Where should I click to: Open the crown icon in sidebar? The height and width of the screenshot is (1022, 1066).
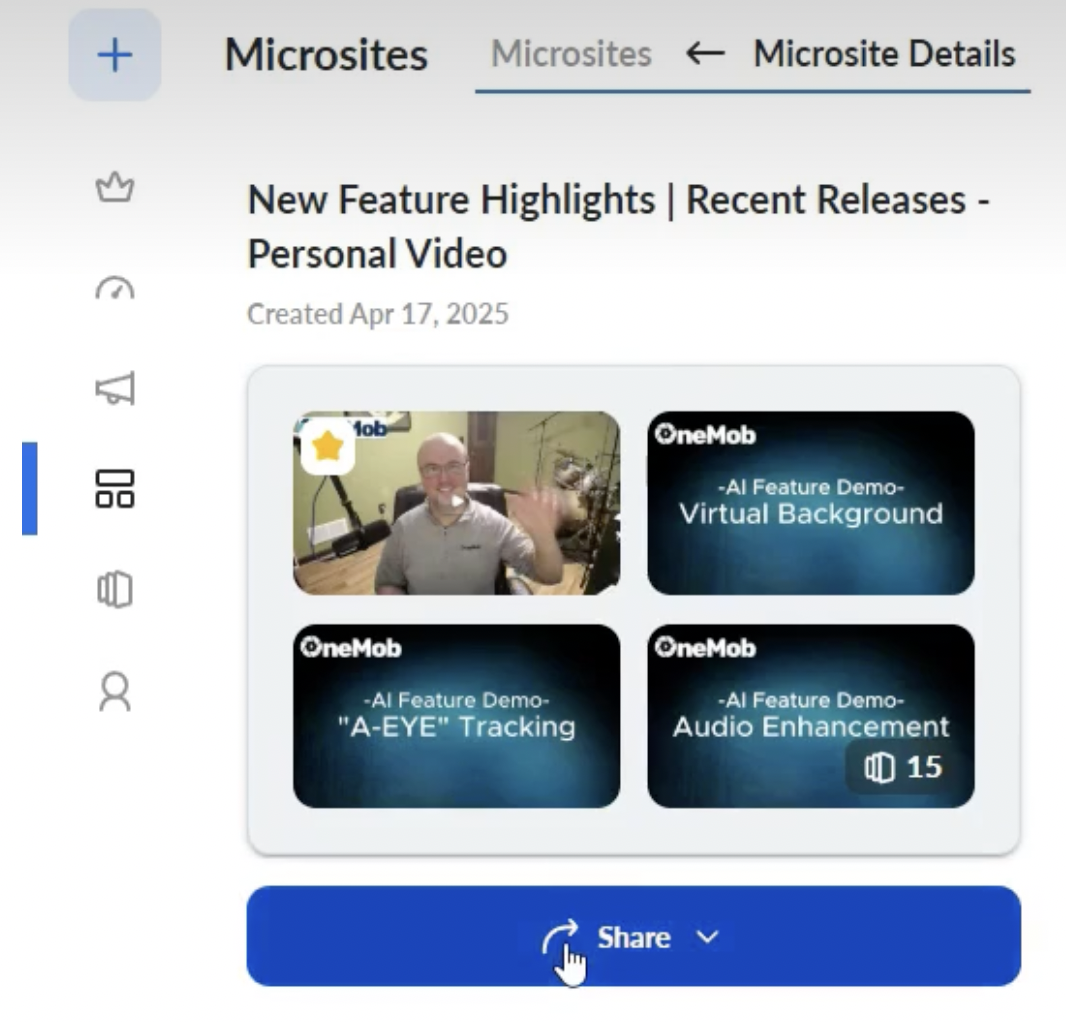[115, 187]
